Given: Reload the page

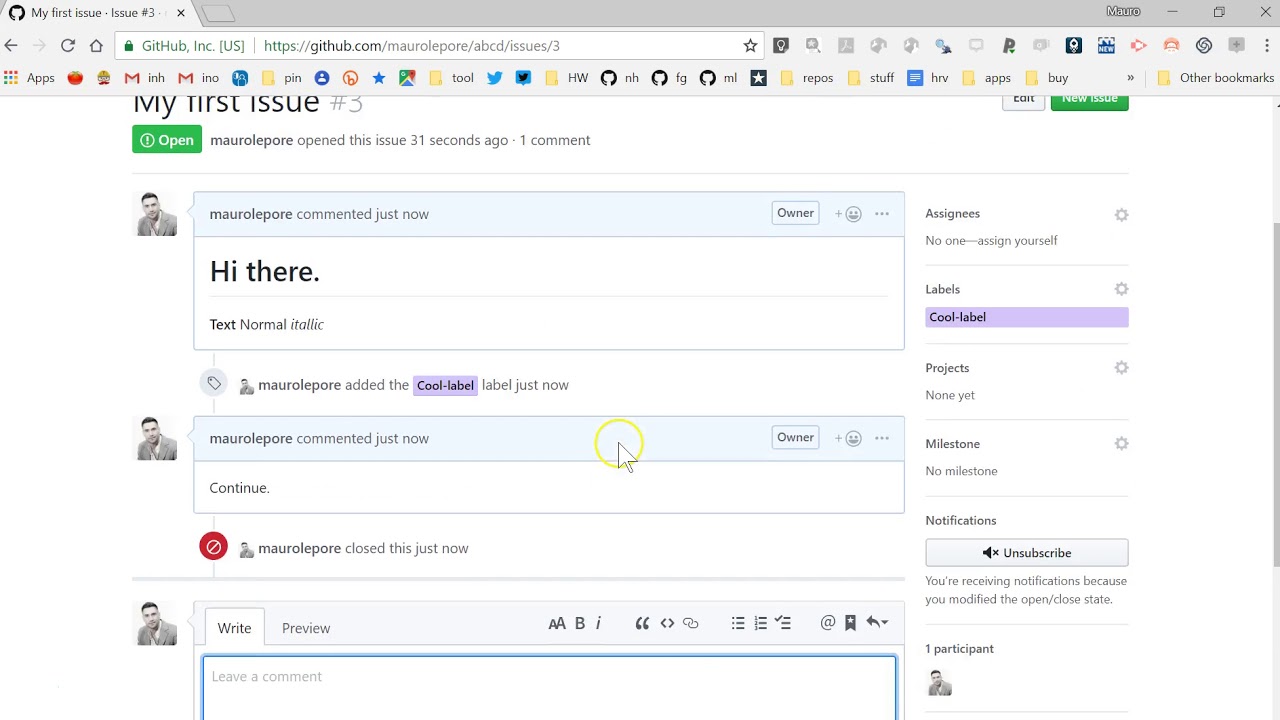Looking at the screenshot, I should [68, 45].
